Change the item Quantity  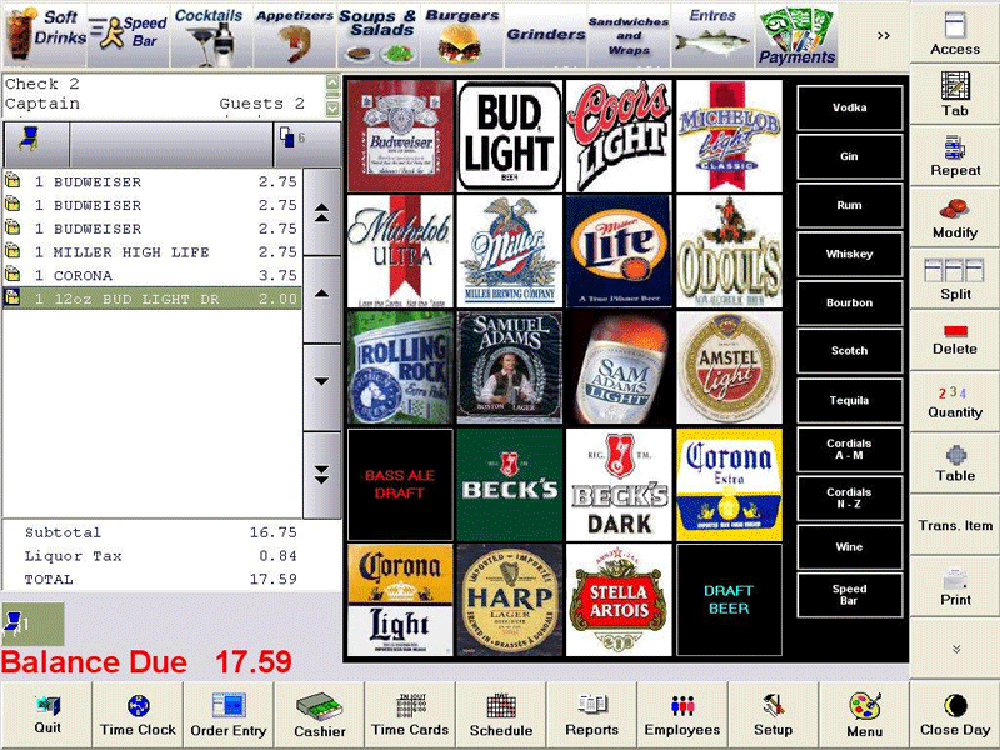[955, 402]
